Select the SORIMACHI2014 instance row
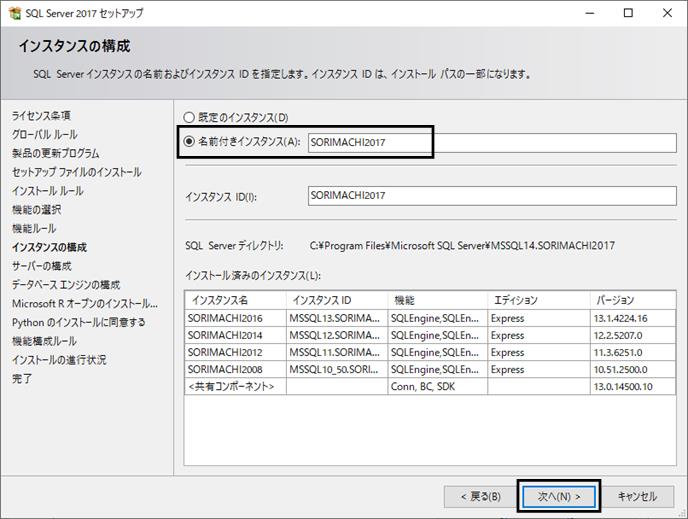Screen dimensions: 688x519 click(430, 335)
